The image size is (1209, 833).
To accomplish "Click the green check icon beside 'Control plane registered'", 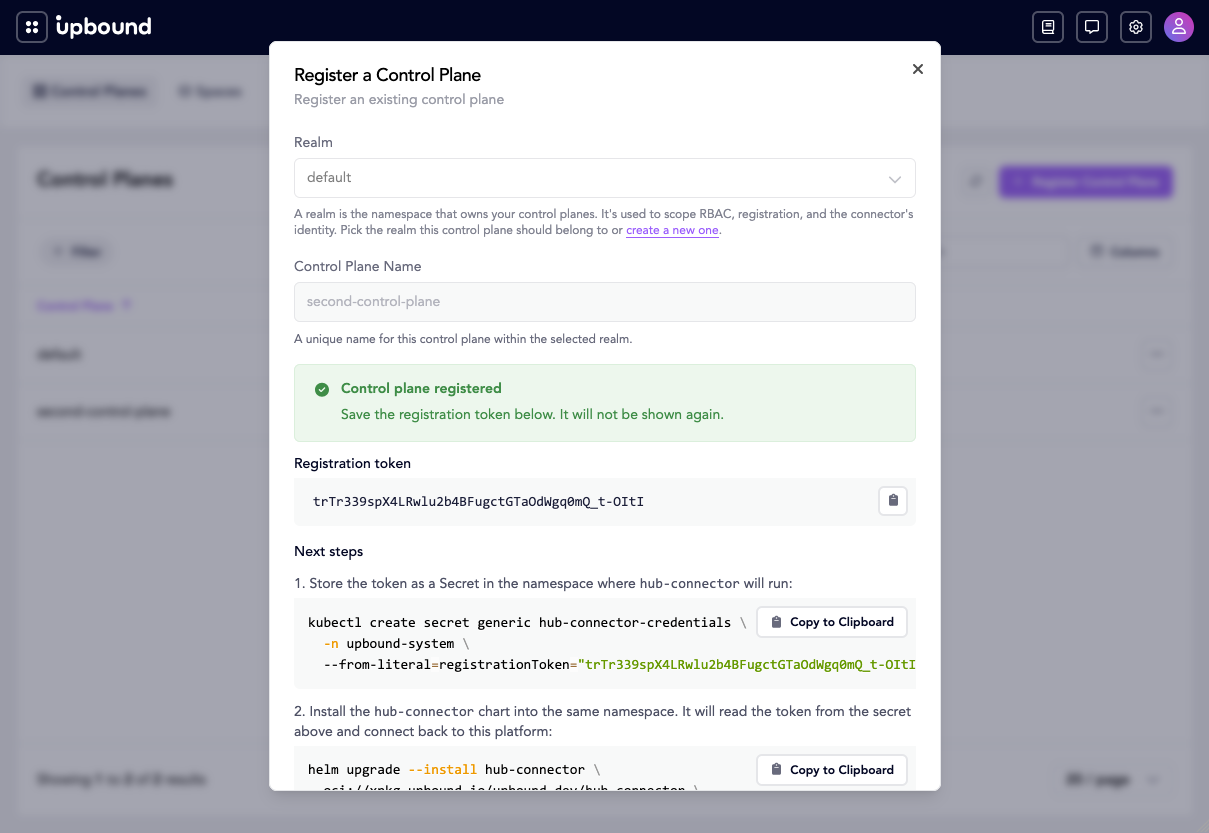I will click(x=322, y=389).
